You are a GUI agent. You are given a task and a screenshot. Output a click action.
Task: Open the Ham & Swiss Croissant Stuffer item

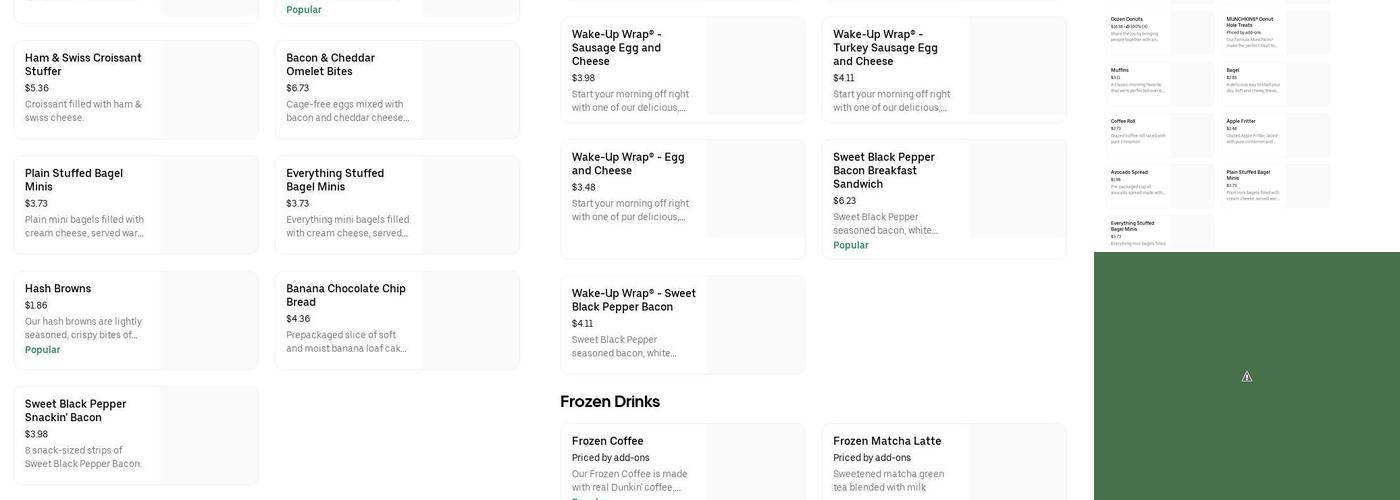(x=84, y=65)
